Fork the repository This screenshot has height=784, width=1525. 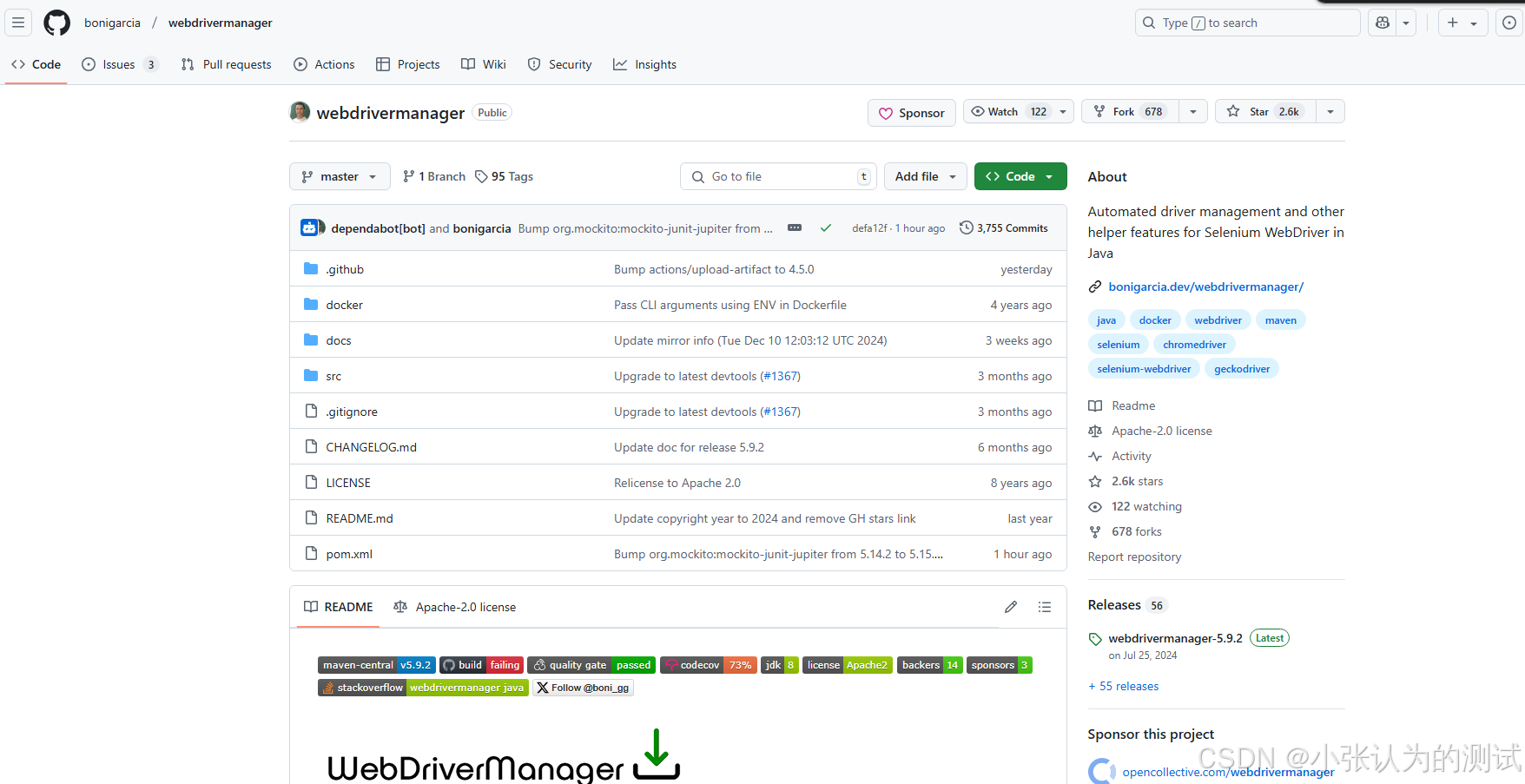1131,112
